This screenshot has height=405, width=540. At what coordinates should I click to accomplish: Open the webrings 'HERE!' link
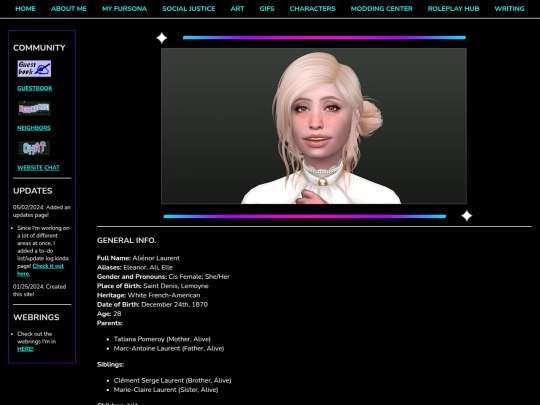25,349
